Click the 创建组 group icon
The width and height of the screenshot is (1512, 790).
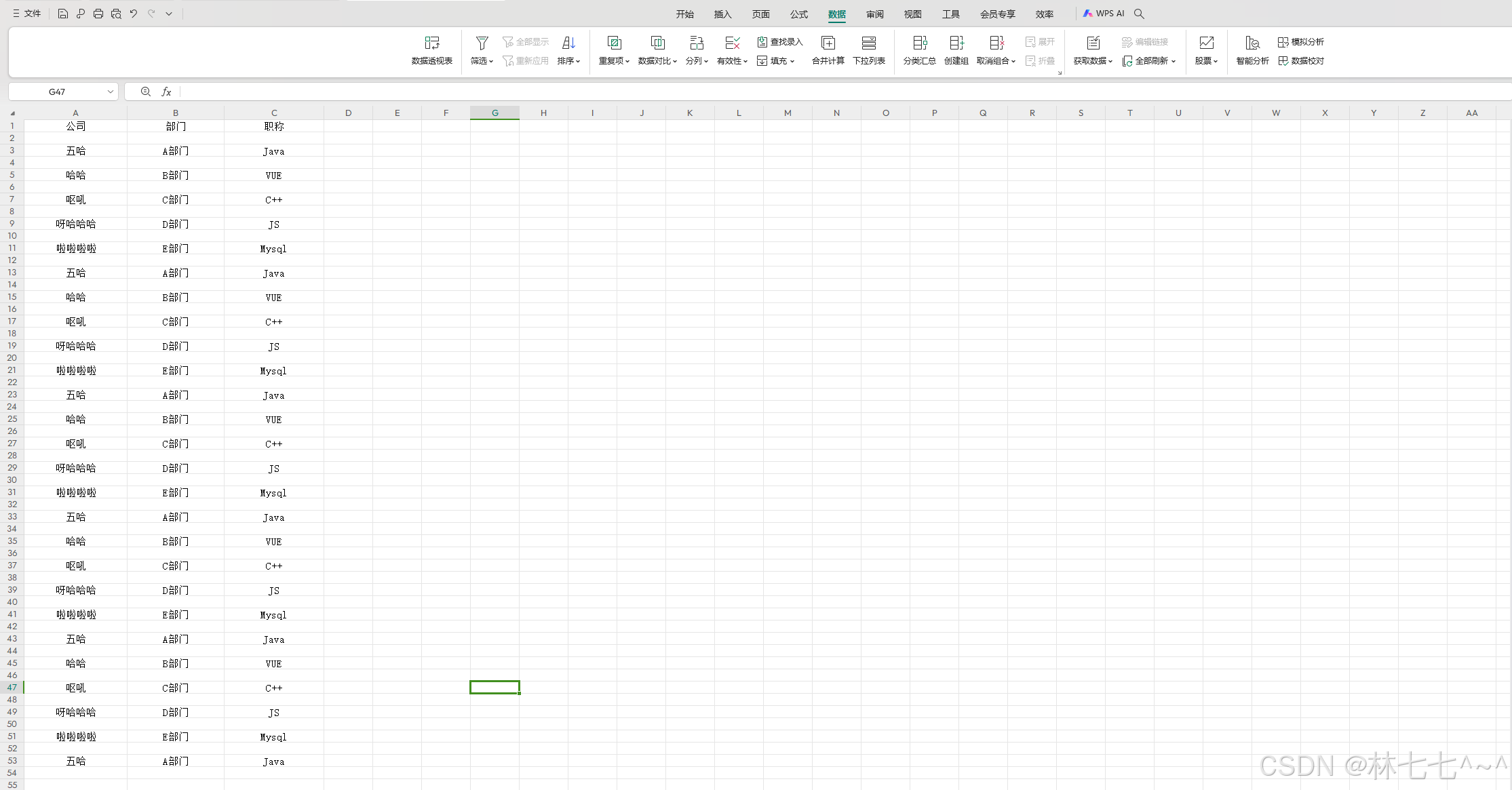point(956,43)
